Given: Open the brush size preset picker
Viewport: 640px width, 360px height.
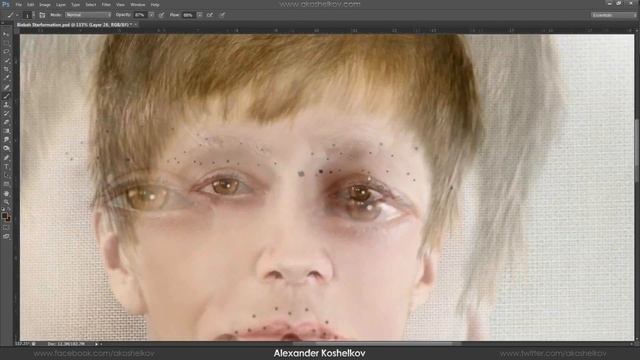Looking at the screenshot, I should click(x=29, y=15).
